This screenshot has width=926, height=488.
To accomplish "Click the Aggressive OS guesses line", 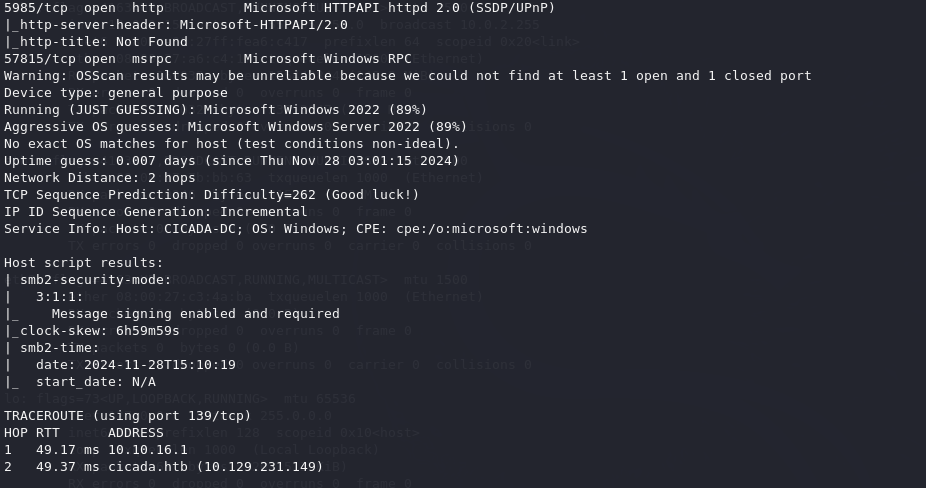I will 235,127.
